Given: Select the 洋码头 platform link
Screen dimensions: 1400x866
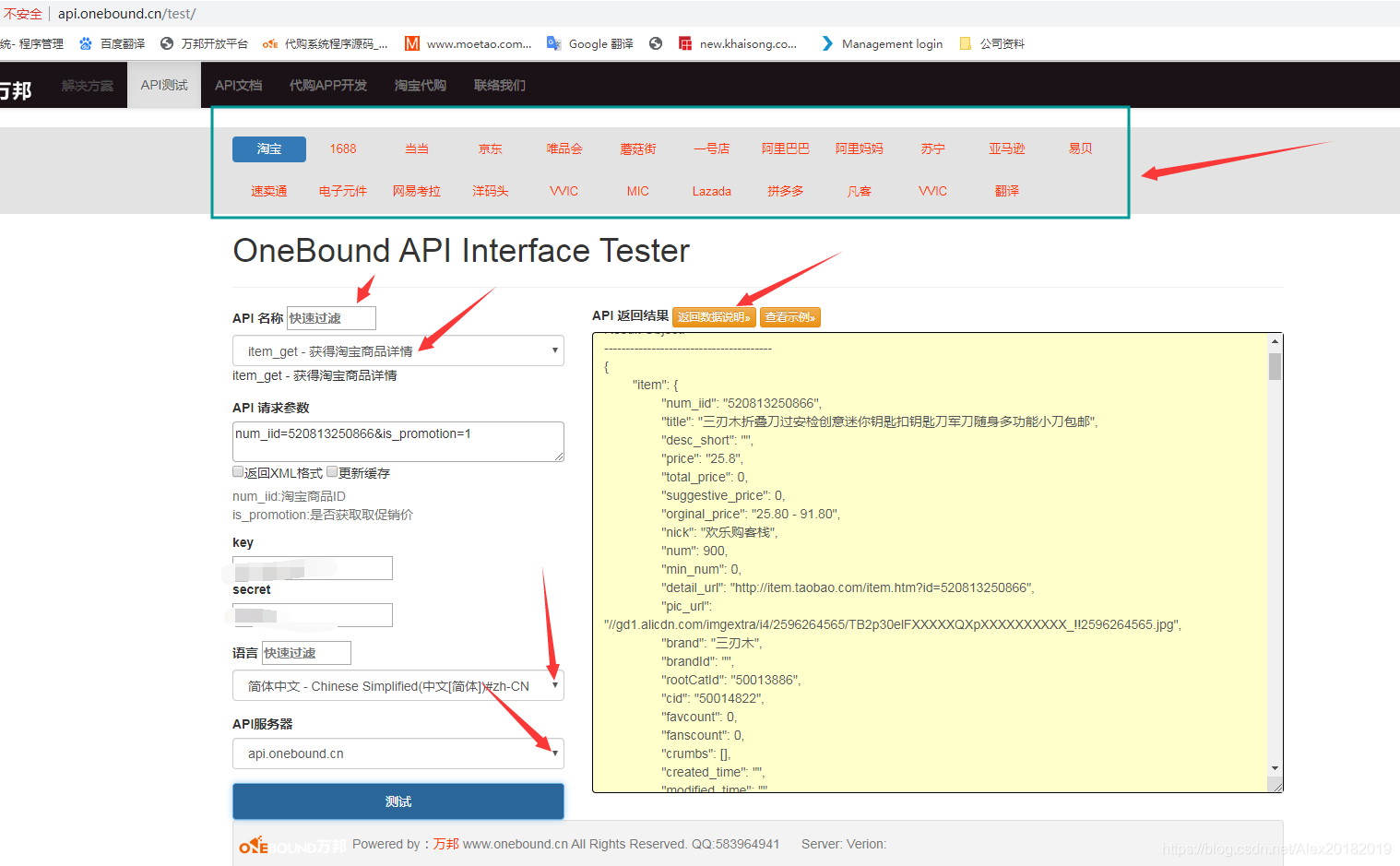Looking at the screenshot, I should (x=491, y=191).
